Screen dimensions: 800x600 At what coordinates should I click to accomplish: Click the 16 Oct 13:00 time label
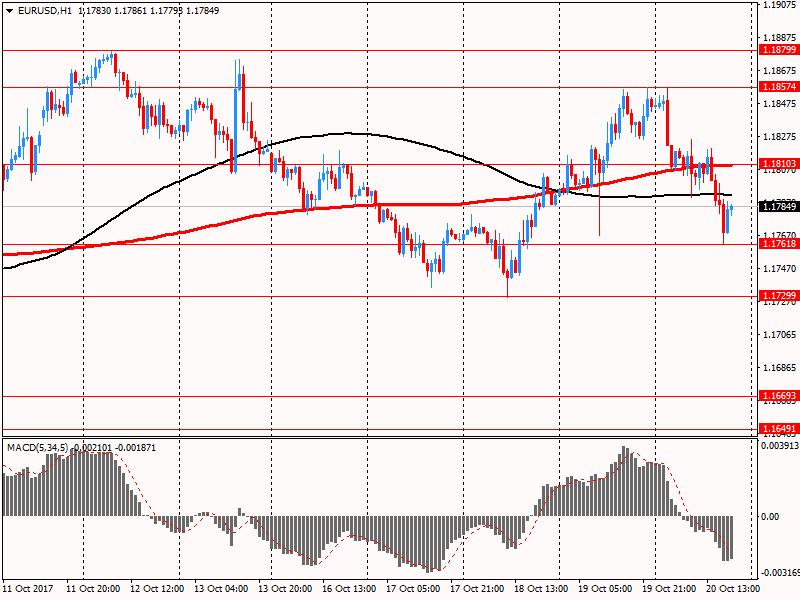coord(349,589)
